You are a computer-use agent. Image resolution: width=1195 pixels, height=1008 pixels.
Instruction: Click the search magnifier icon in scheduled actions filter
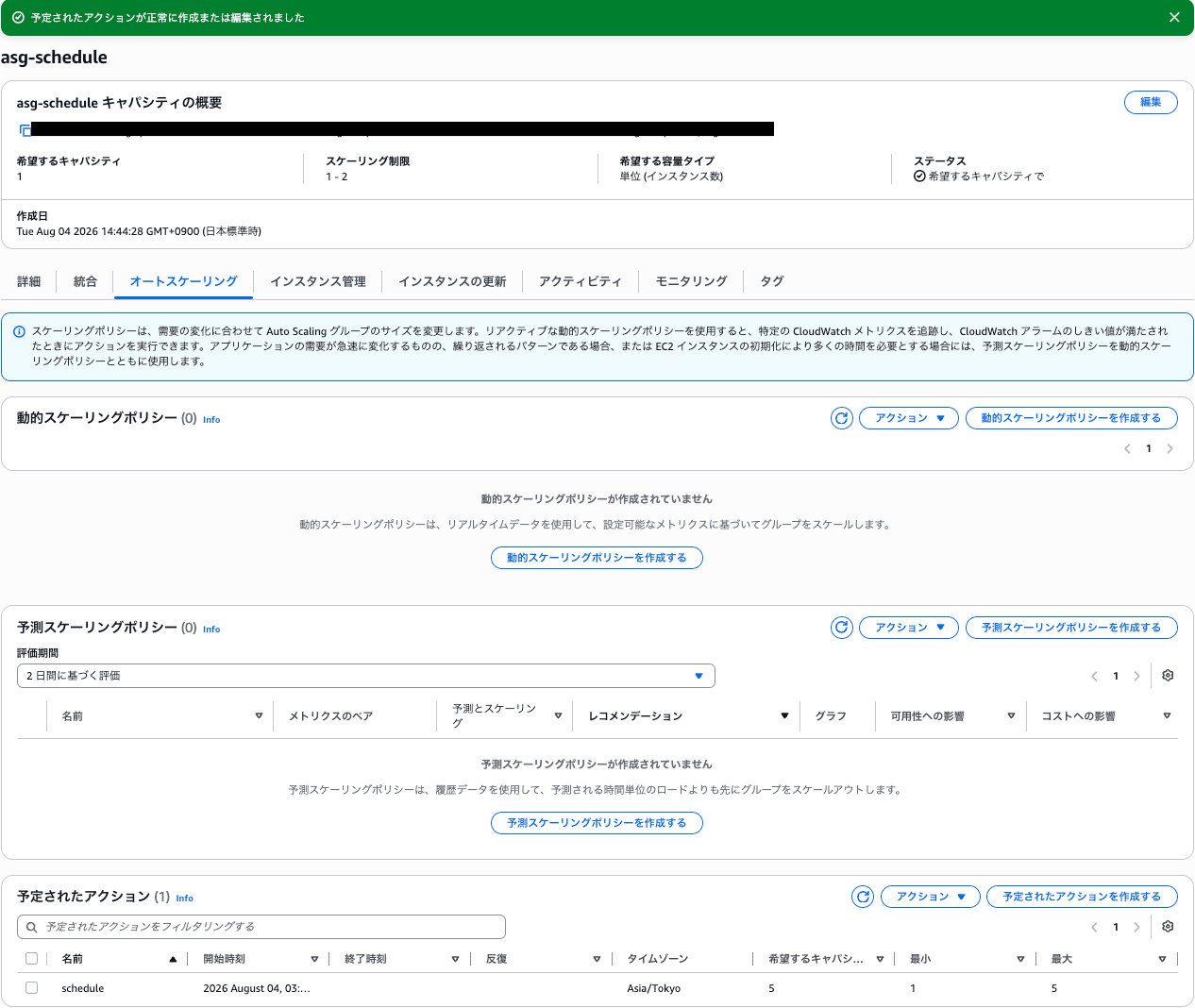[x=31, y=927]
